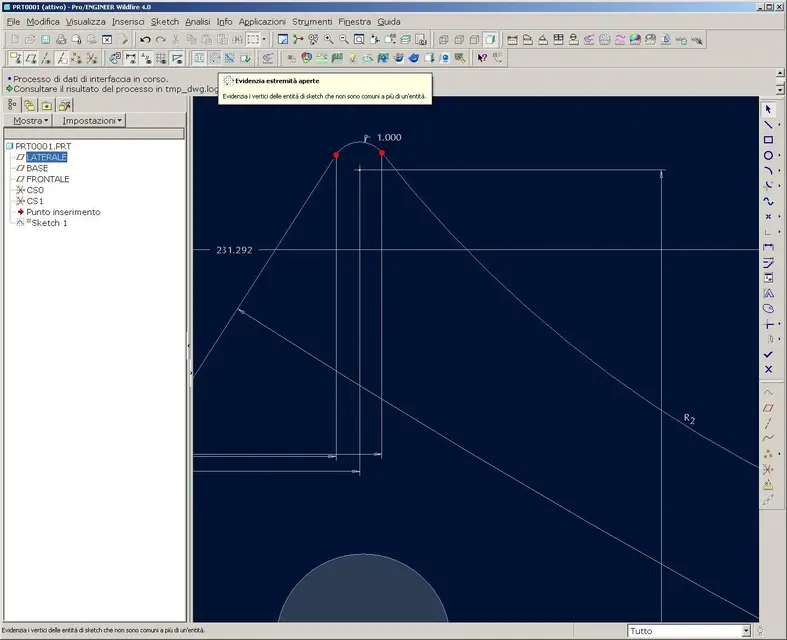Viewport: 787px width, 640px height.
Task: Expand the Impostazioni dropdown
Action: [92, 120]
